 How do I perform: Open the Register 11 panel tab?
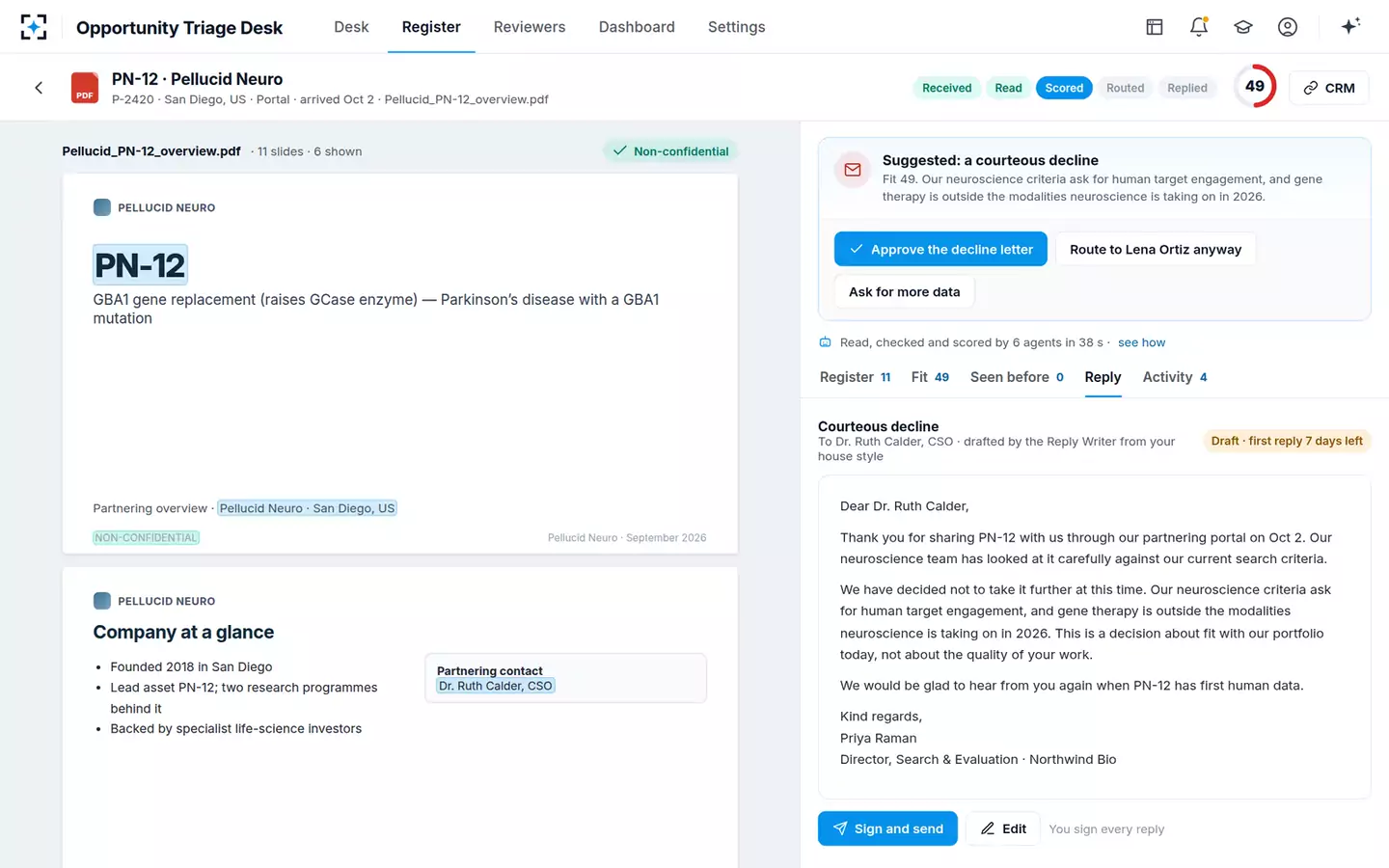coord(855,377)
